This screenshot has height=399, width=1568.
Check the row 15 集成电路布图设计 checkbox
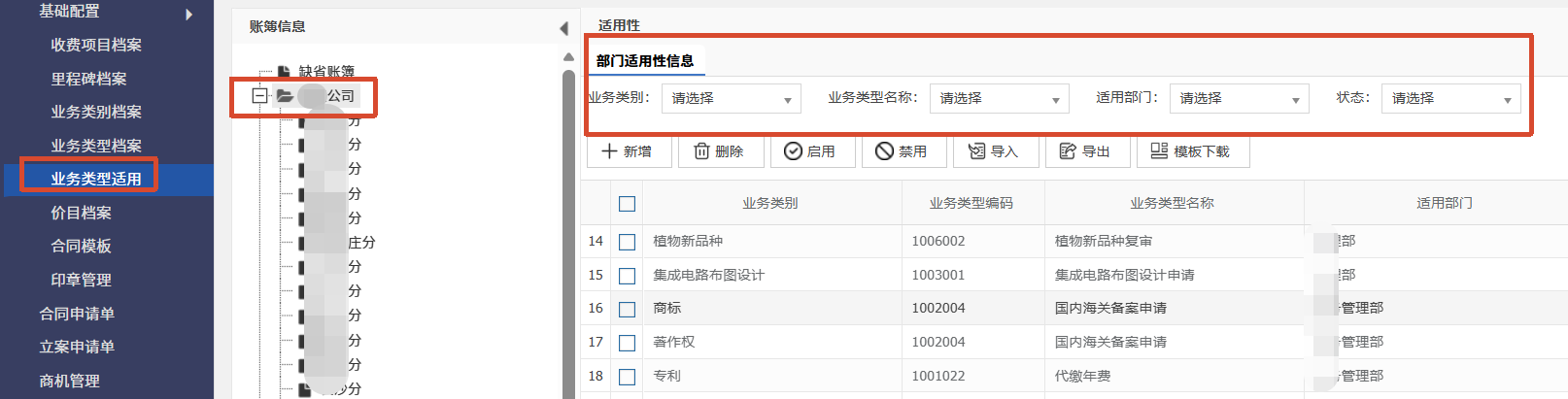tap(627, 276)
